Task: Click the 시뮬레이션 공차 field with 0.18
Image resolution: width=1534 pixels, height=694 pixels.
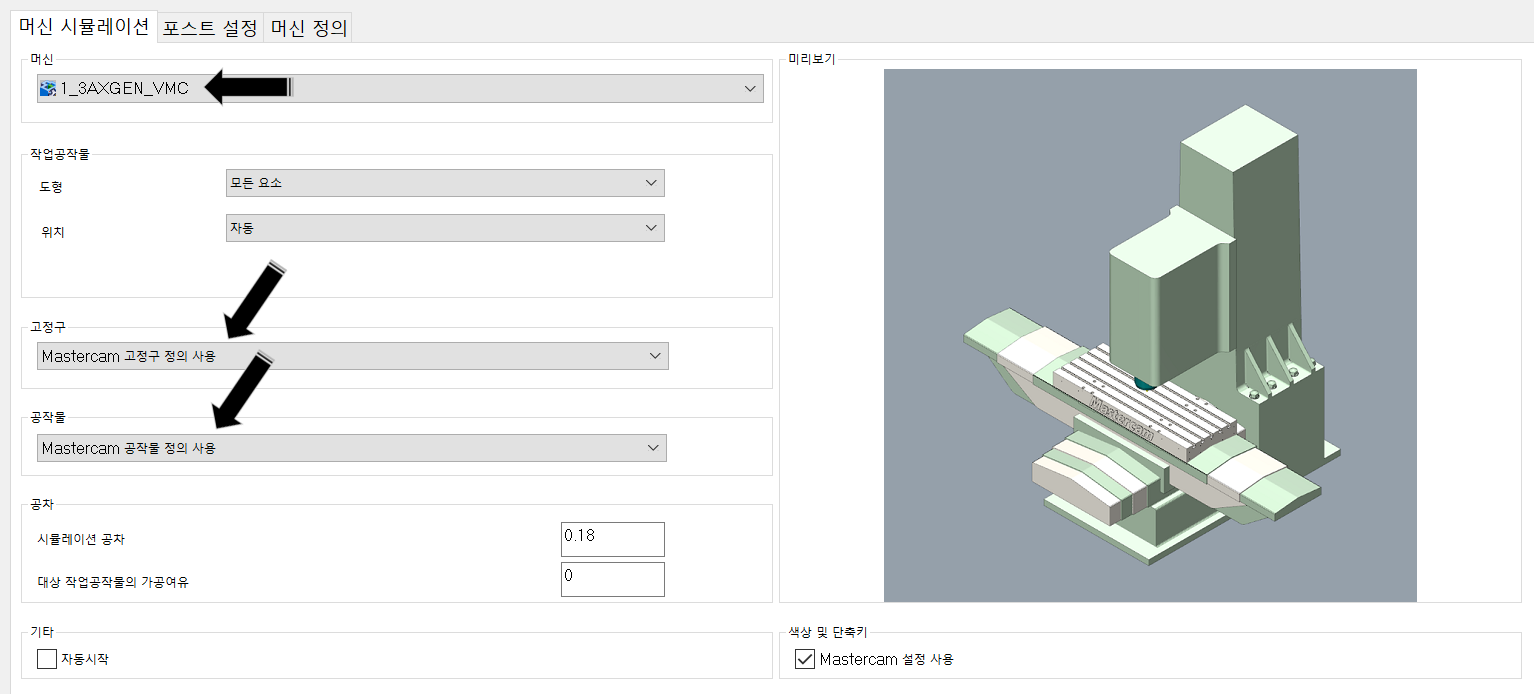Action: point(613,539)
